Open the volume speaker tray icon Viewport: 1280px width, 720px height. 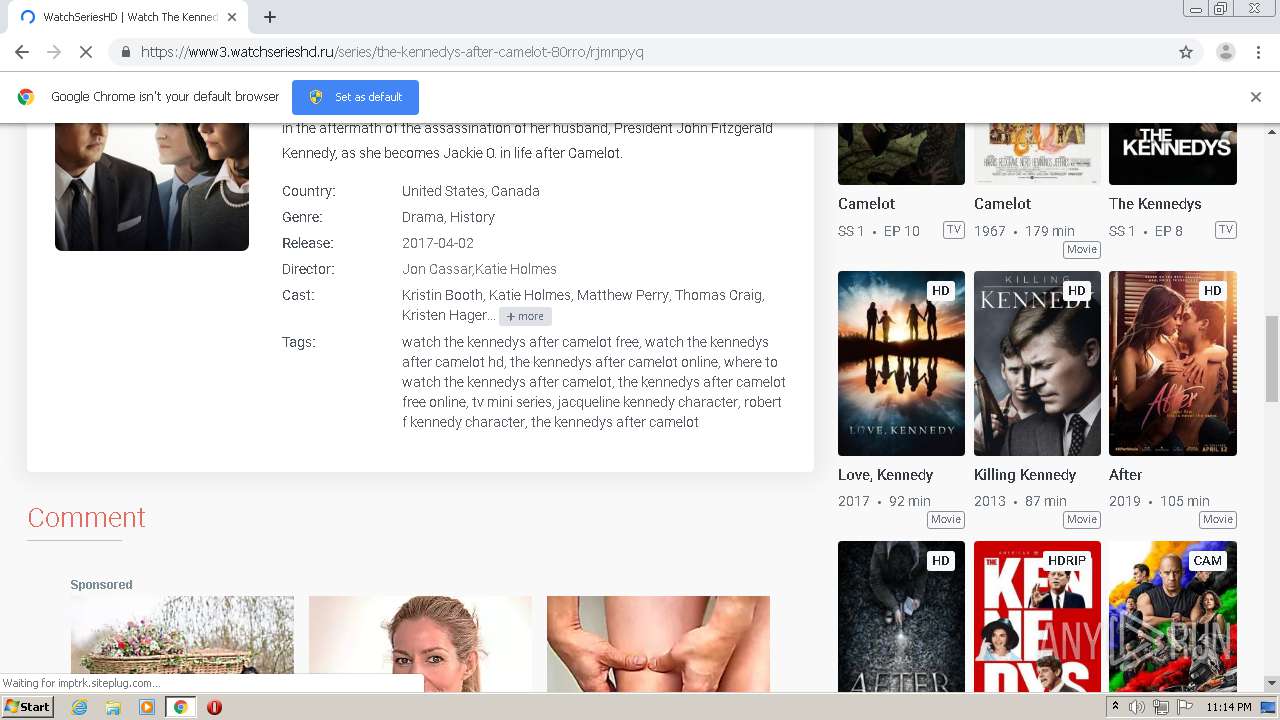pos(1137,707)
